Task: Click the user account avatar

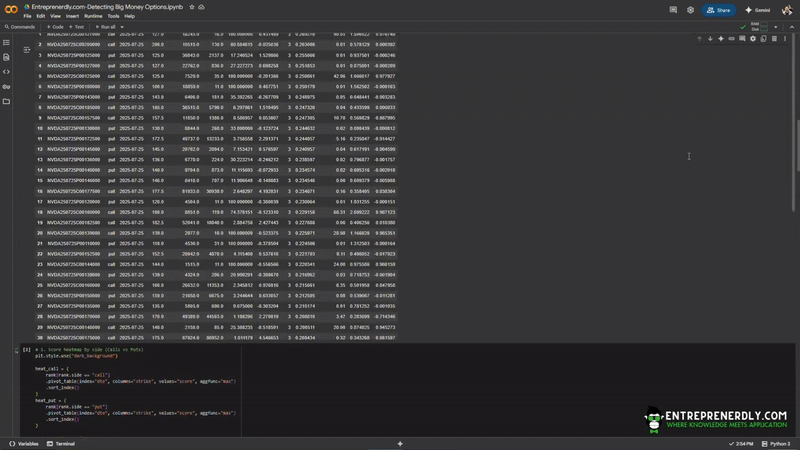Action: (787, 10)
